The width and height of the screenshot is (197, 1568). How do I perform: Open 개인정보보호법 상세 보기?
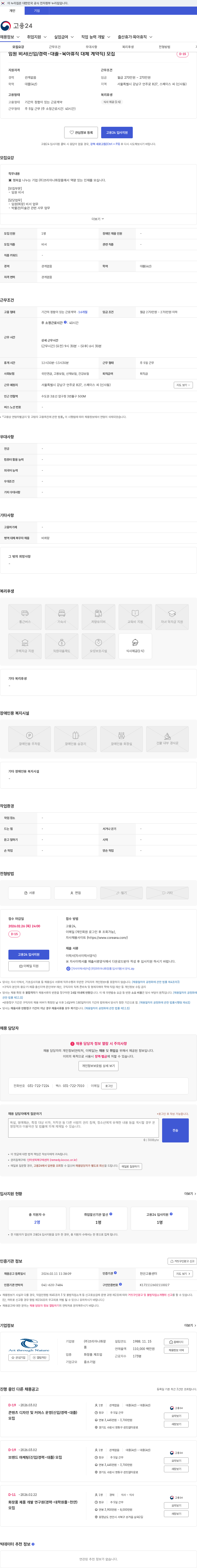pyautogui.click(x=98, y=1066)
